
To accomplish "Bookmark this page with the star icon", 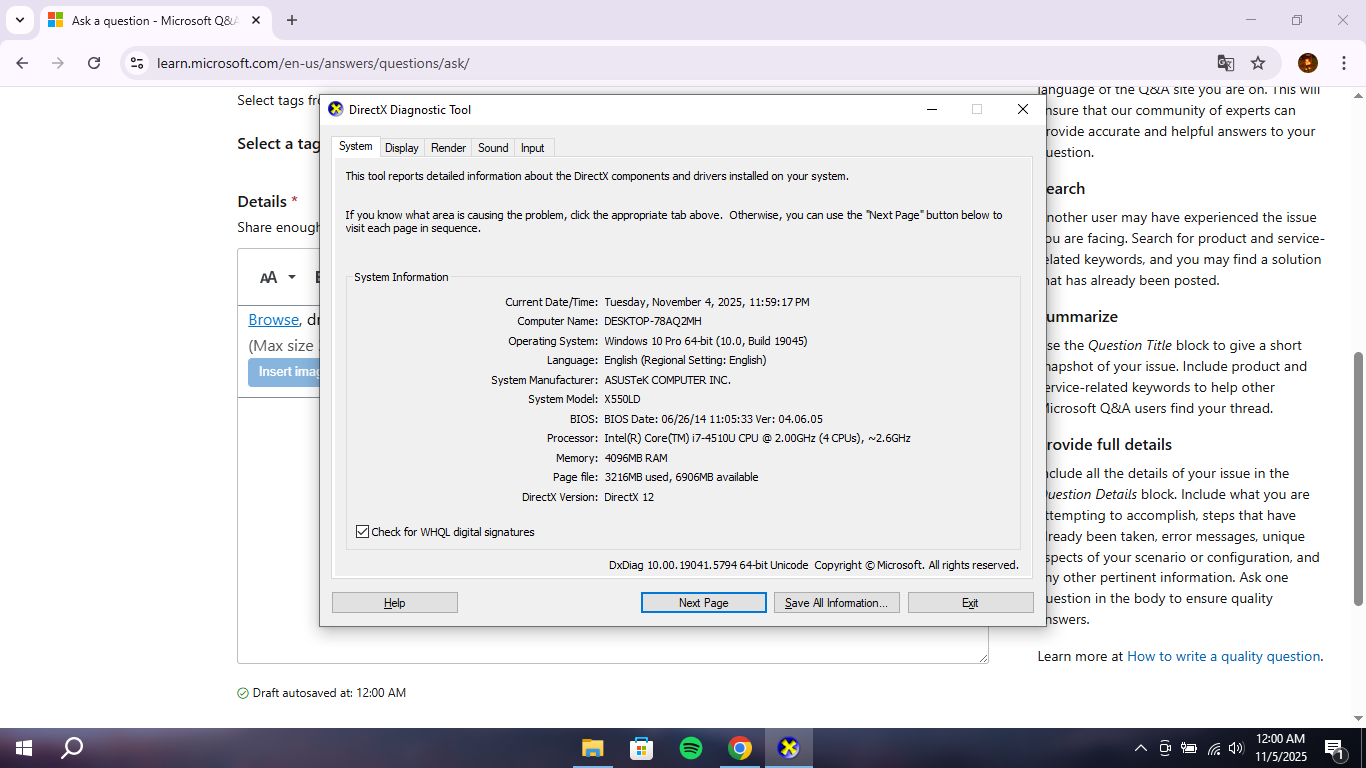I will coord(1258,63).
